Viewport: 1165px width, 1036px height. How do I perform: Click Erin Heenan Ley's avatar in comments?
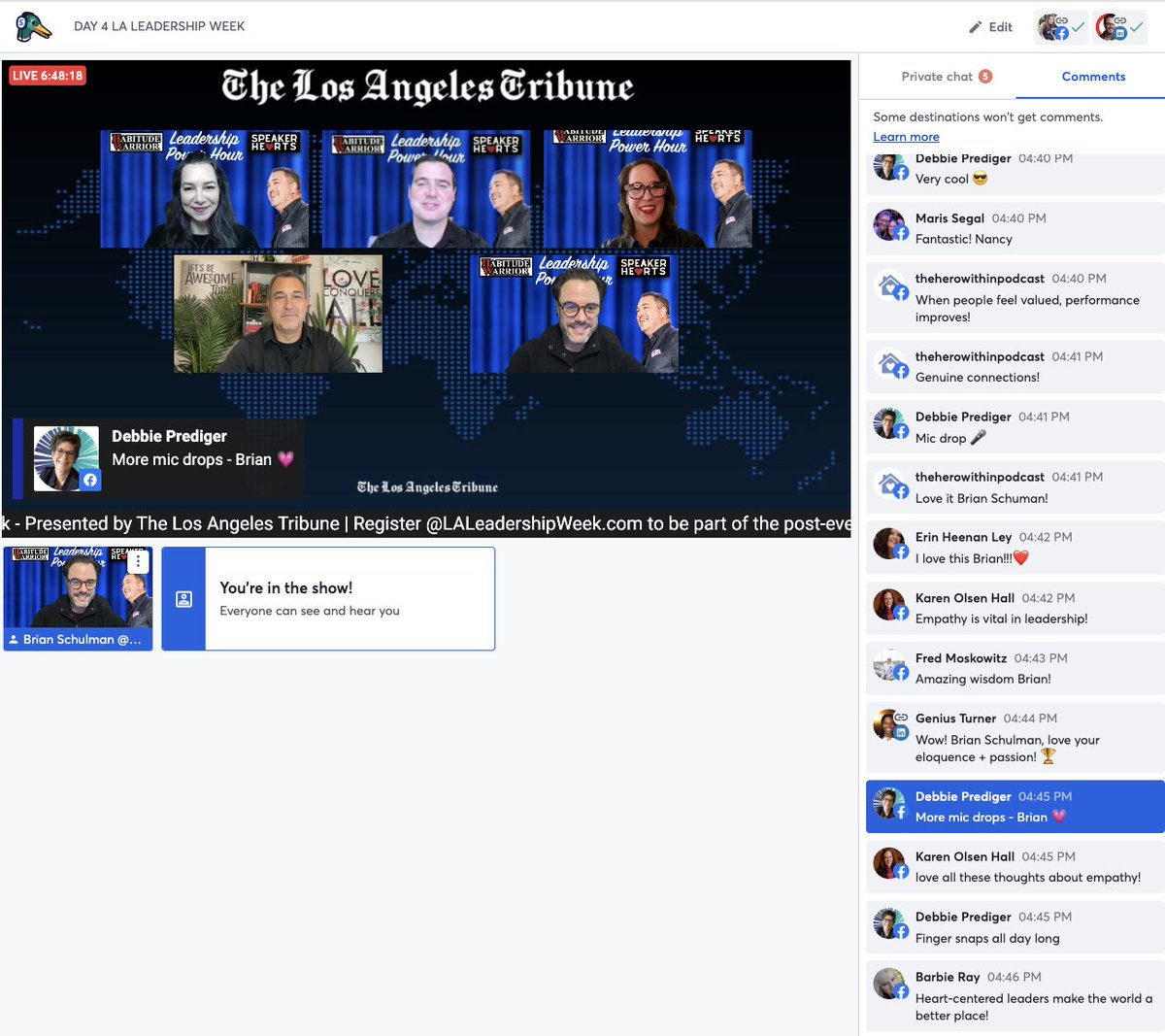[x=889, y=544]
